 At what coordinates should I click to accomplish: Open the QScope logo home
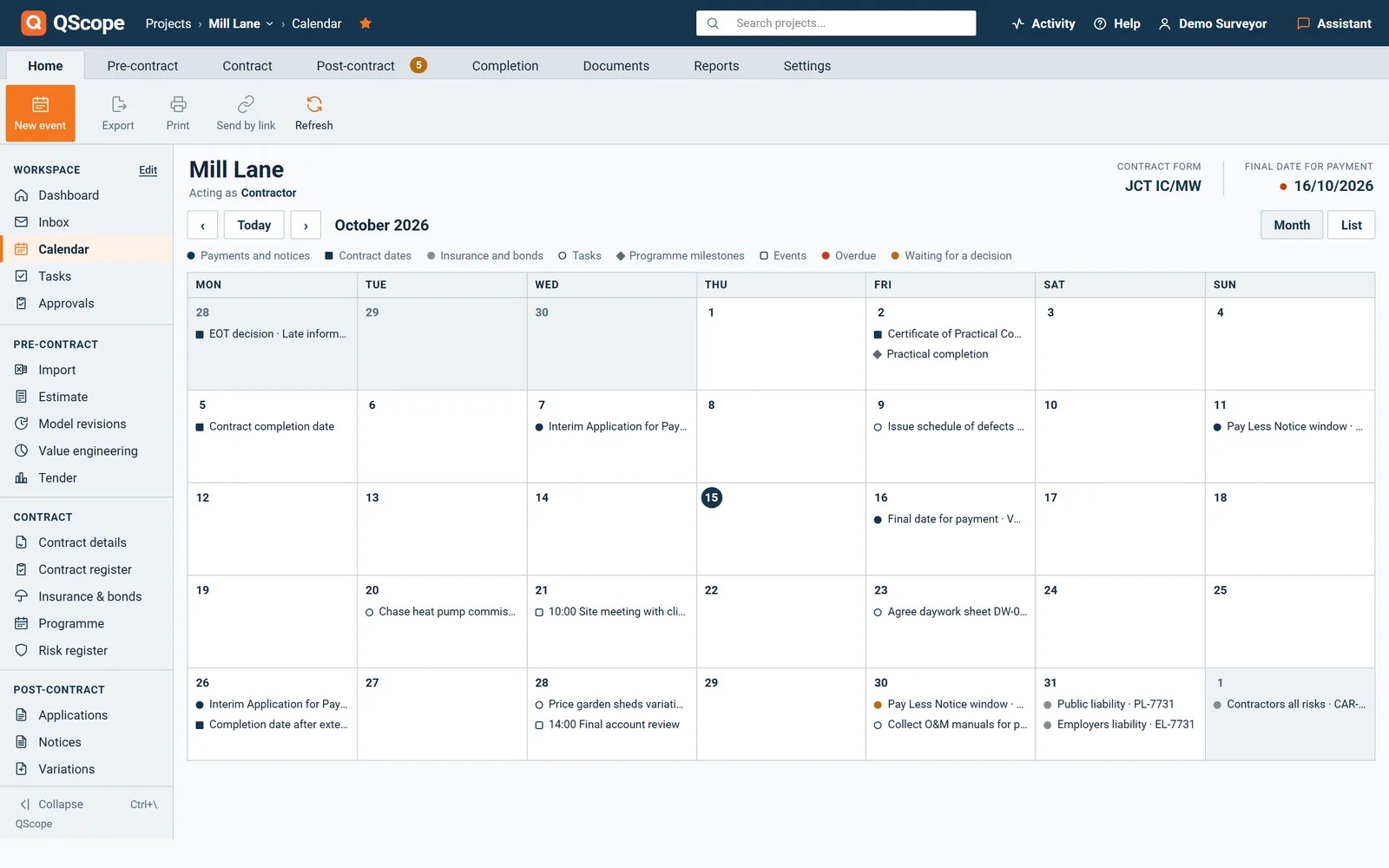coord(73,23)
